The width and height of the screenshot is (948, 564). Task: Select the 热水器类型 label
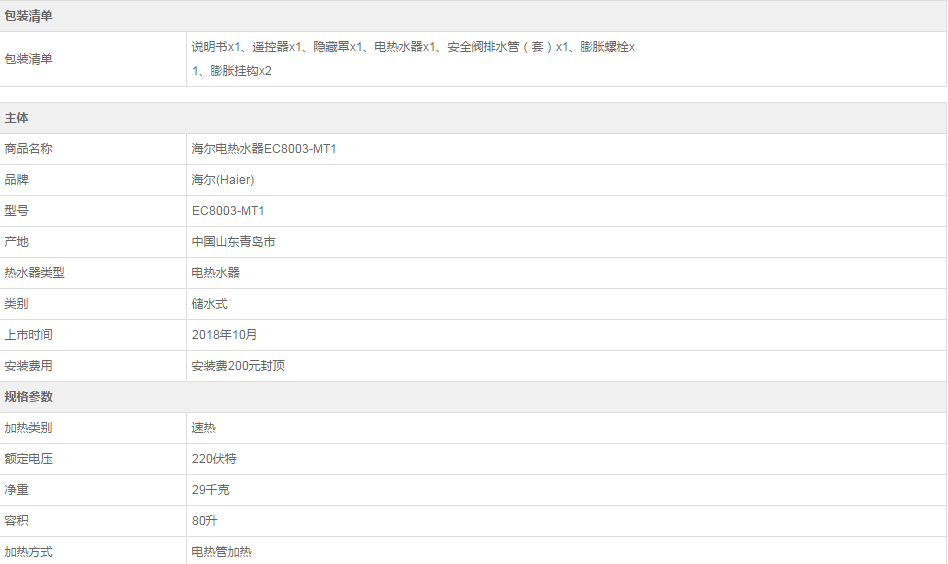(34, 273)
